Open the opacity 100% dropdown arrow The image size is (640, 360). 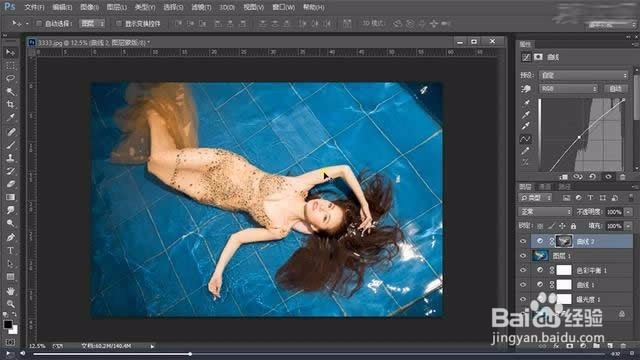point(628,212)
